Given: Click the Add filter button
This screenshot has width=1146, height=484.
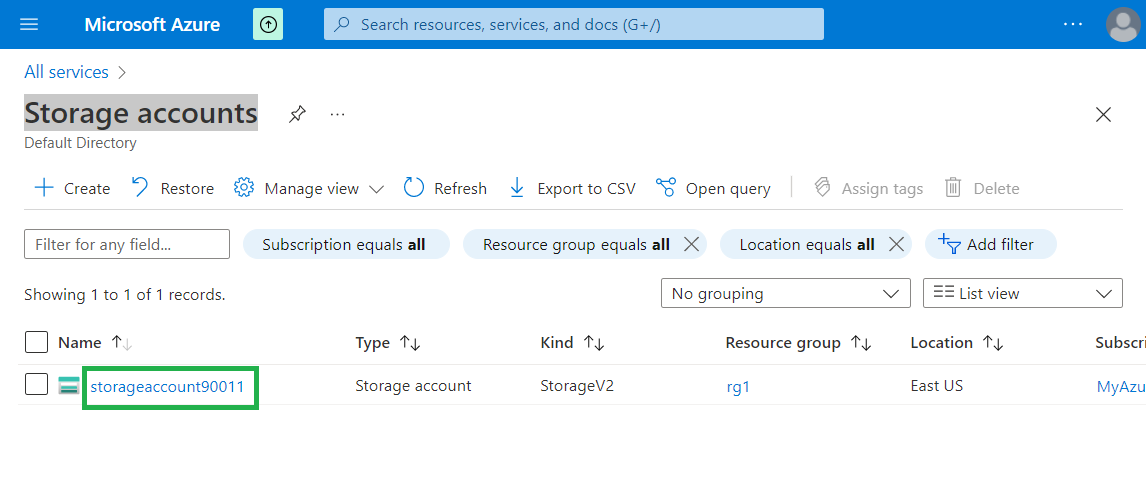Looking at the screenshot, I should tap(990, 244).
